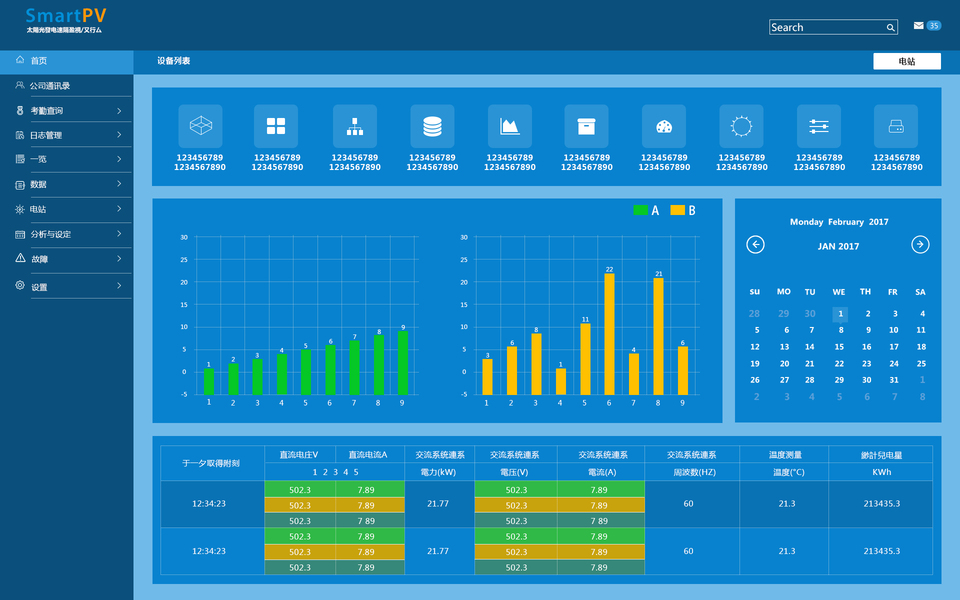Screen dimensions: 960x600
Task: Click the first row 12:34:23 cell
Action: coord(212,504)
